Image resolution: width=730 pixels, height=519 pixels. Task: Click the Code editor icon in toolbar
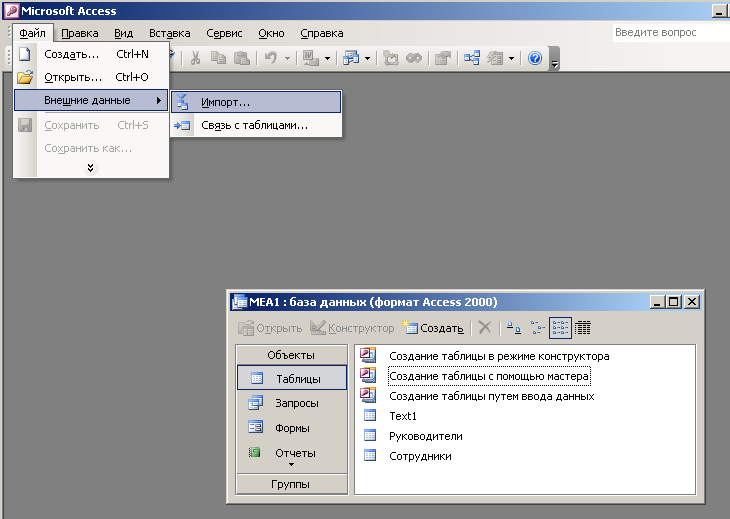tap(391, 58)
